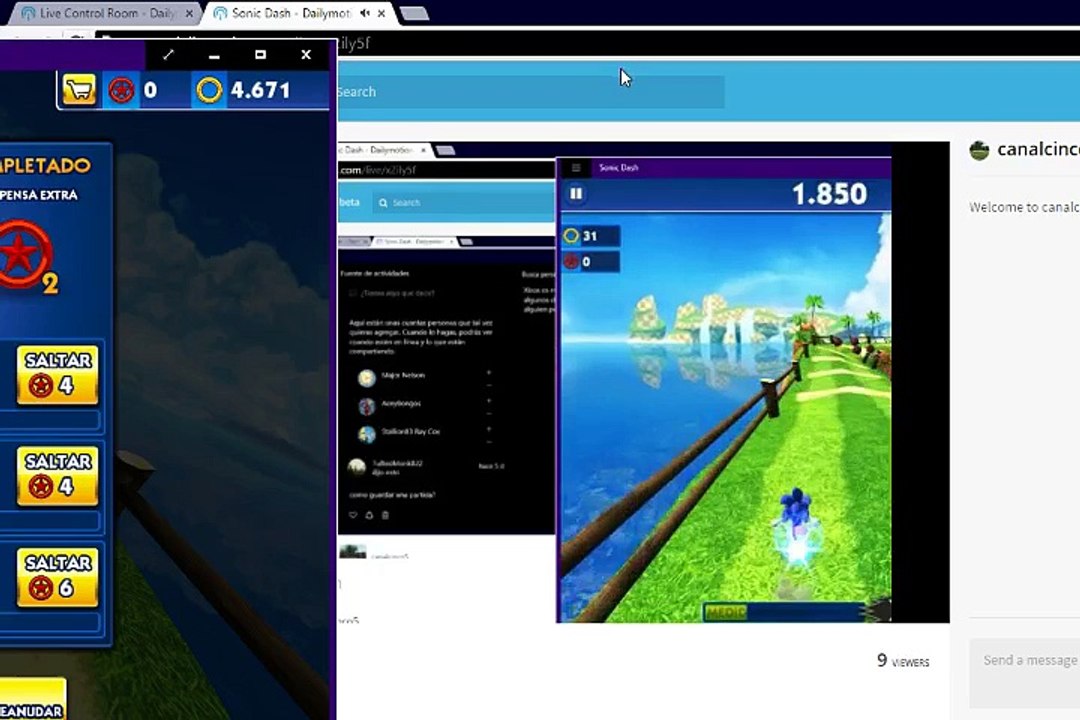Click the Major Nelson avatar in the stream
Image resolution: width=1080 pixels, height=720 pixels.
point(366,377)
